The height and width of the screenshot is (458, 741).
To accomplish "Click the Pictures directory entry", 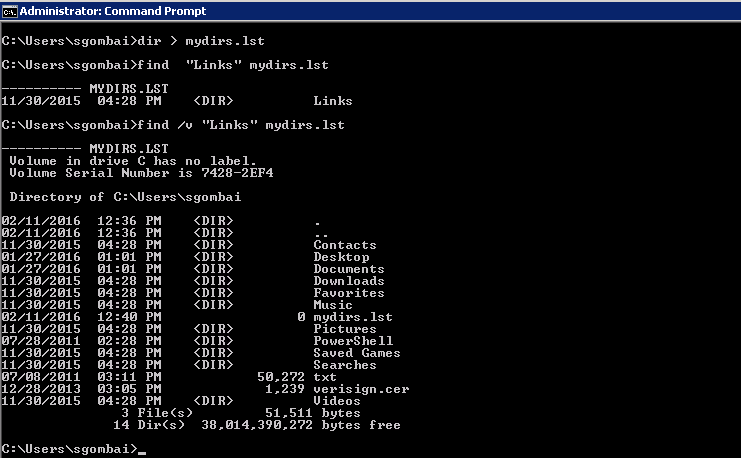I will 189,328.
